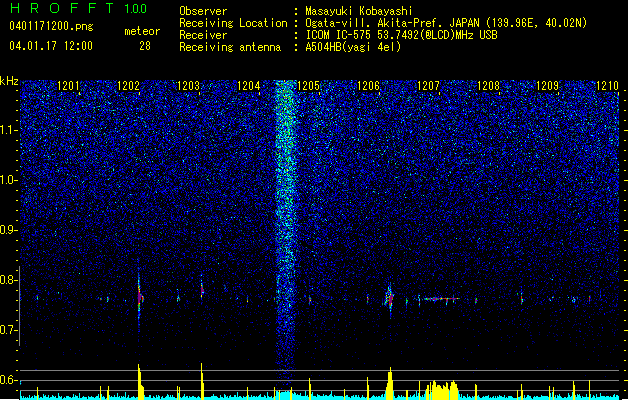This screenshot has height=400, width=629.
Task: Click the strong meteor echo after 1206
Action: click(x=390, y=299)
